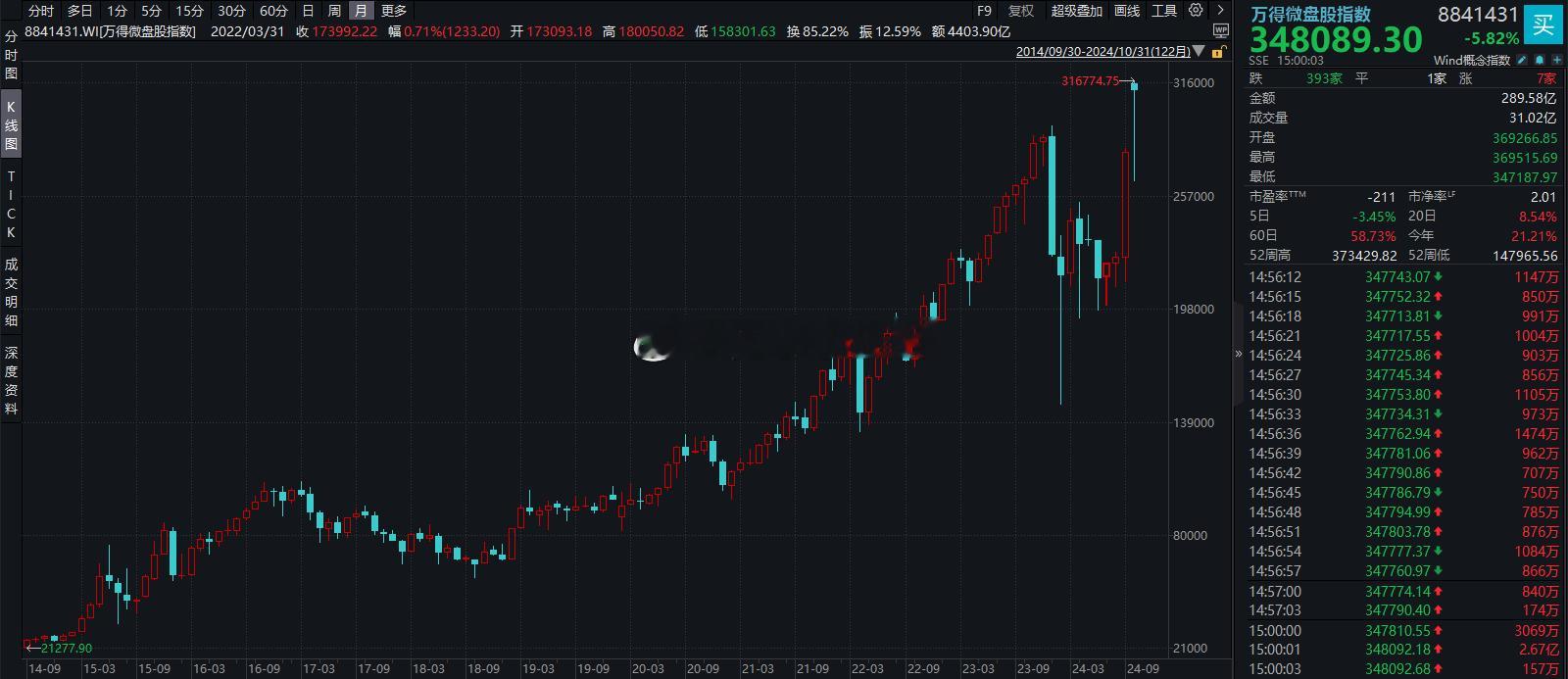Click the Wind概念指数 link
Image resolution: width=1568 pixels, height=679 pixels.
pos(1471,61)
